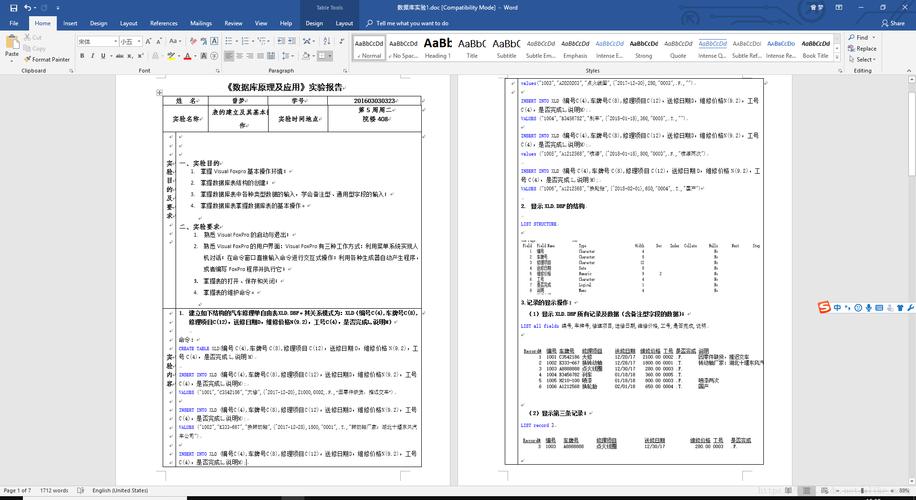Click the Numbering list icon
This screenshot has width=916, height=500.
pyautogui.click(x=245, y=41)
